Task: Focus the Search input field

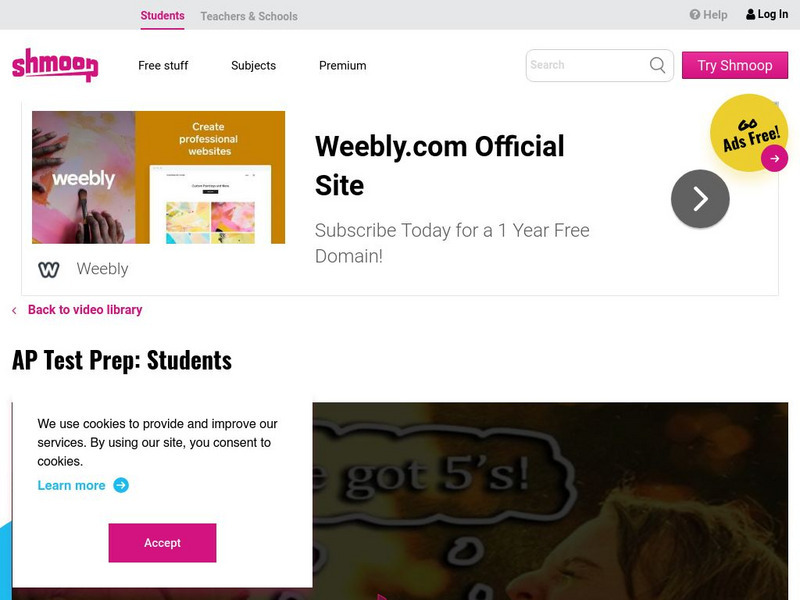Action: [587, 65]
